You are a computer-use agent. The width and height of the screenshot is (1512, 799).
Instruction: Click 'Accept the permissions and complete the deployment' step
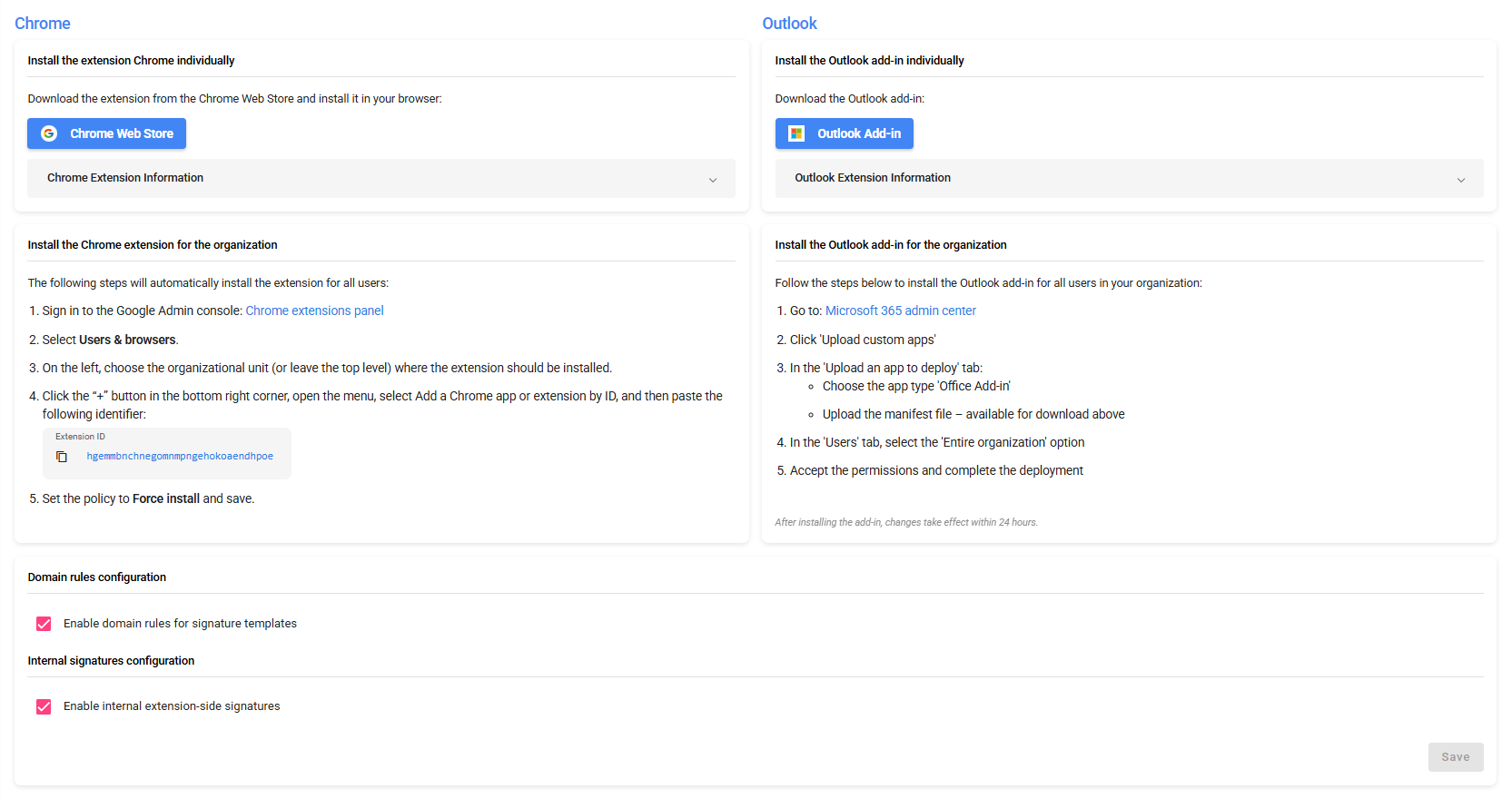(936, 470)
